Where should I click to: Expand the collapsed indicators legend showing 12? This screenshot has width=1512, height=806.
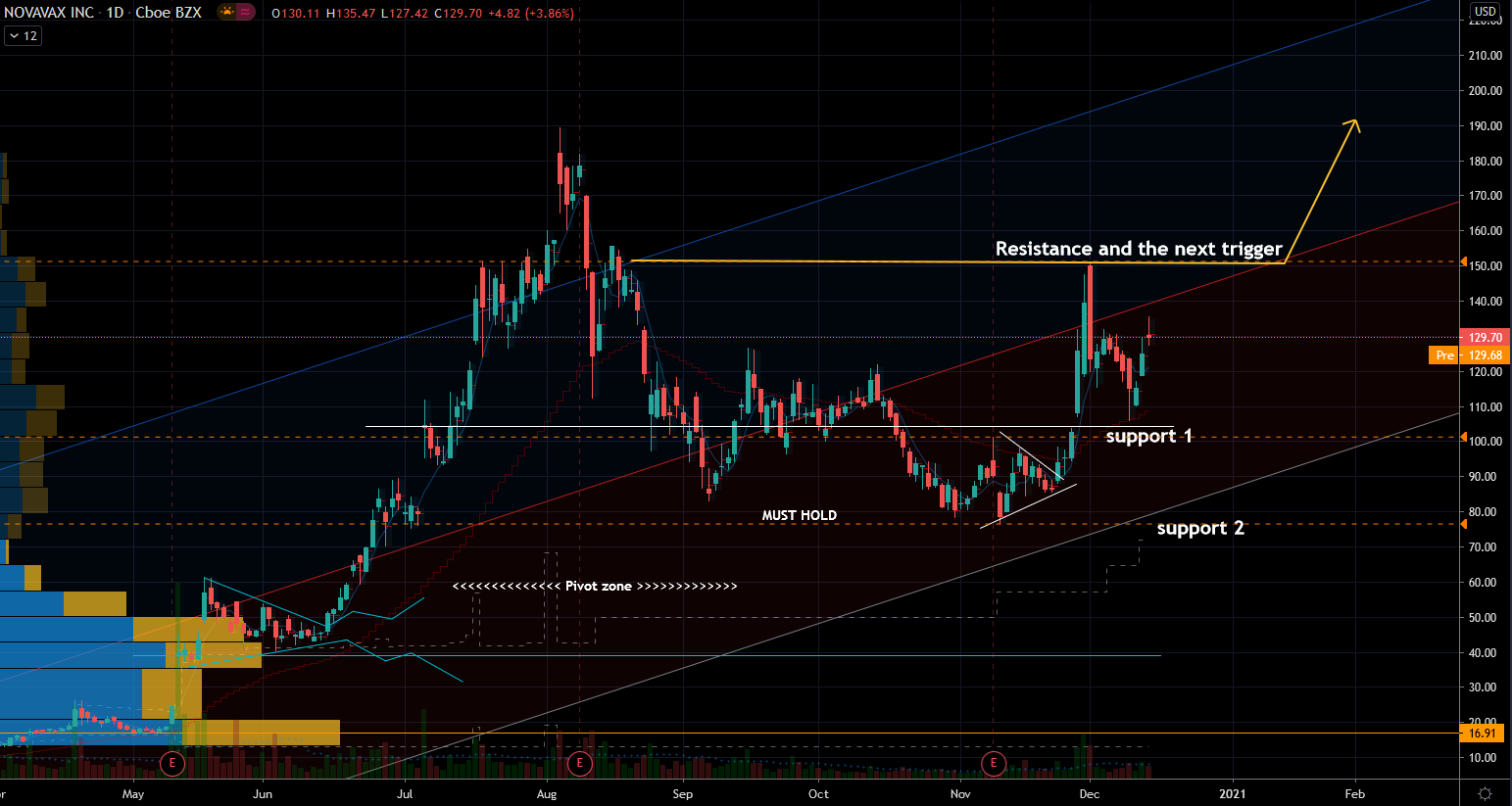pyautogui.click(x=23, y=36)
